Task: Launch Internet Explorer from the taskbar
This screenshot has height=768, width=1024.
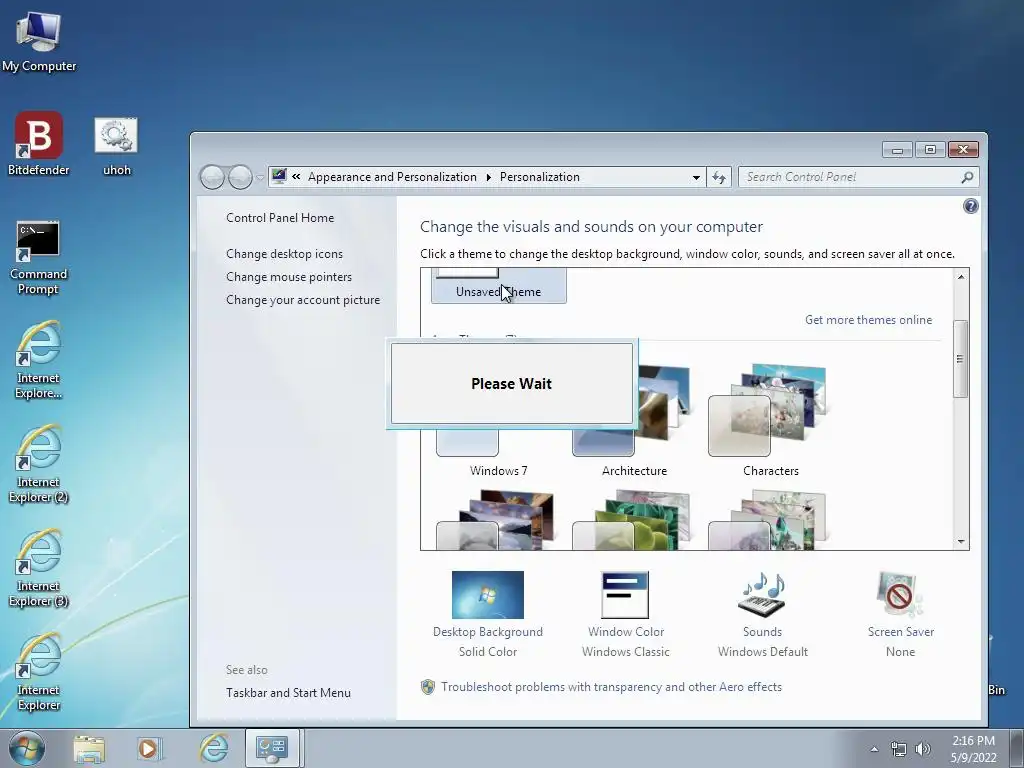Action: tap(214, 748)
